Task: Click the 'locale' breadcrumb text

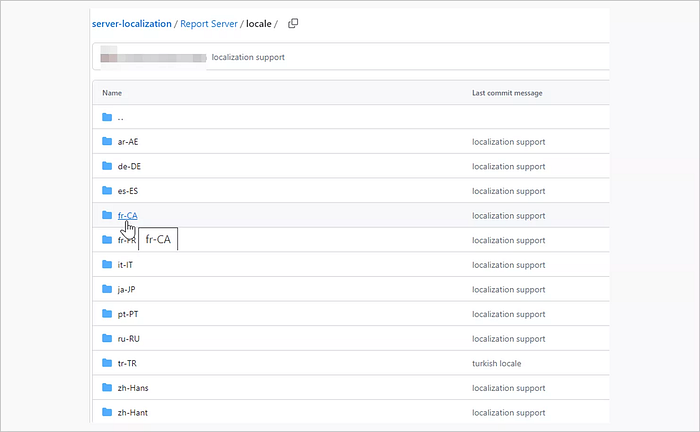Action: click(x=258, y=24)
